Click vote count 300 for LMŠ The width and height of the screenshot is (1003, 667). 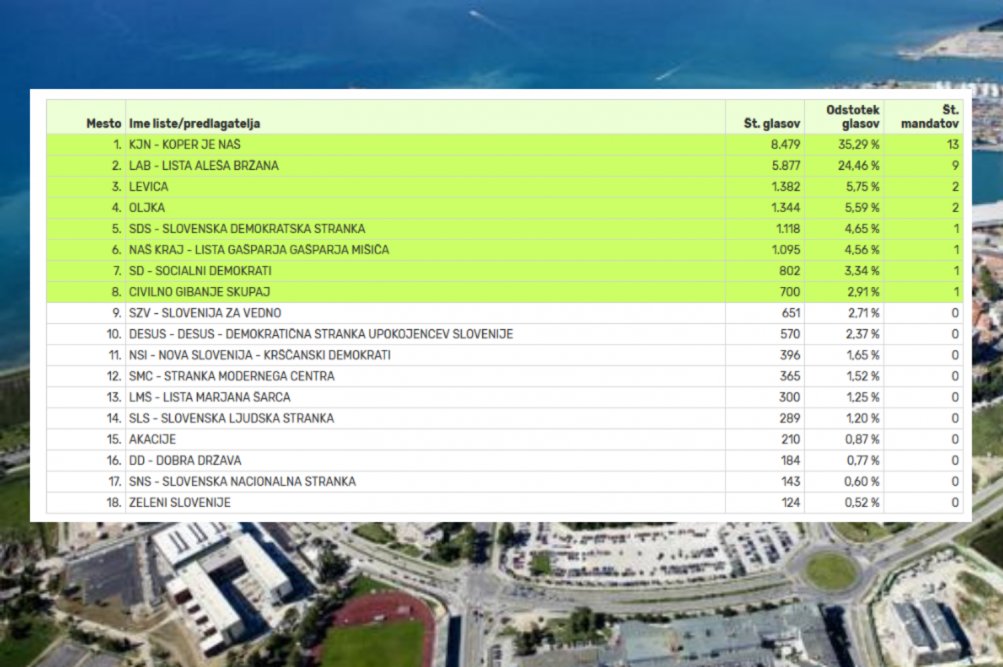pyautogui.click(x=790, y=398)
